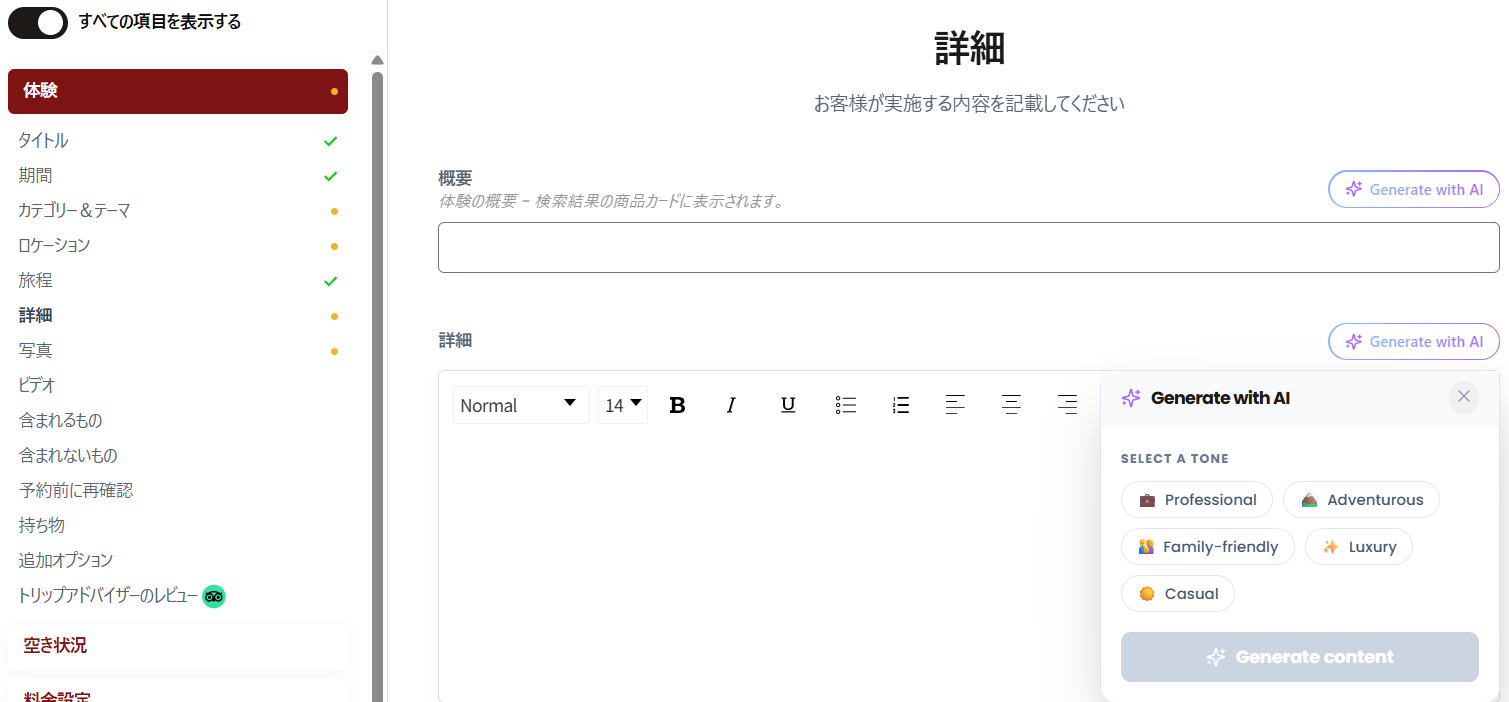Choose the Adventurous tone
This screenshot has width=1509, height=702.
tap(1360, 500)
